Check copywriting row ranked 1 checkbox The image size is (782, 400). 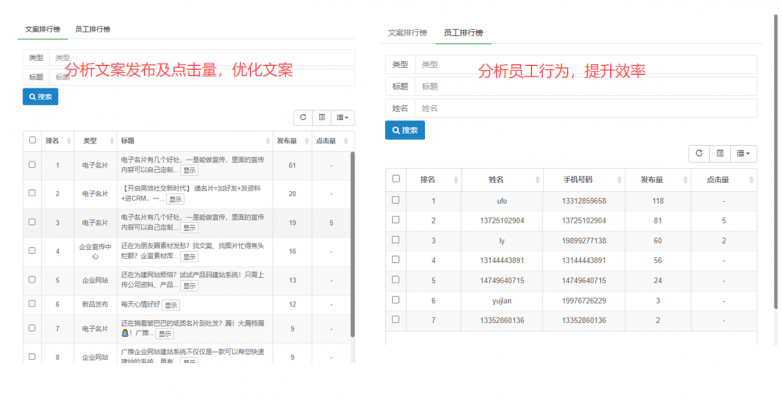(x=32, y=164)
